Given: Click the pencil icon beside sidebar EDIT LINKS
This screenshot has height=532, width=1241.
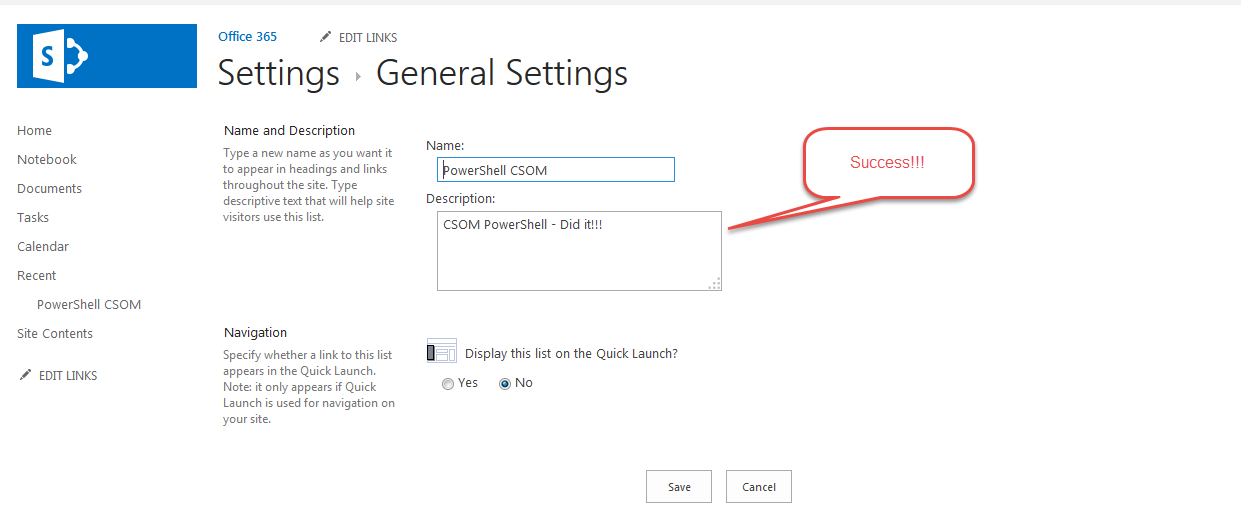Looking at the screenshot, I should tap(25, 375).
